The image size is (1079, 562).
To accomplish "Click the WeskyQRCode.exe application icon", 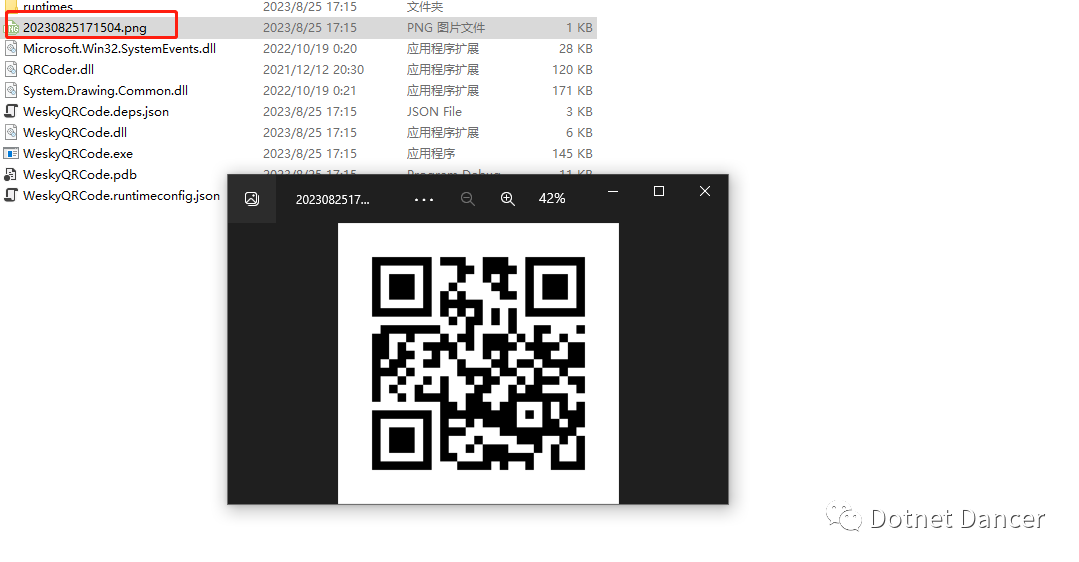I will click(x=11, y=153).
